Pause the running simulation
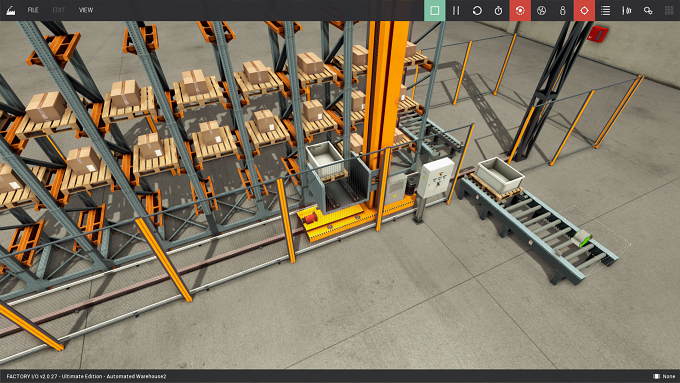Image resolution: width=680 pixels, height=383 pixels. click(x=456, y=10)
